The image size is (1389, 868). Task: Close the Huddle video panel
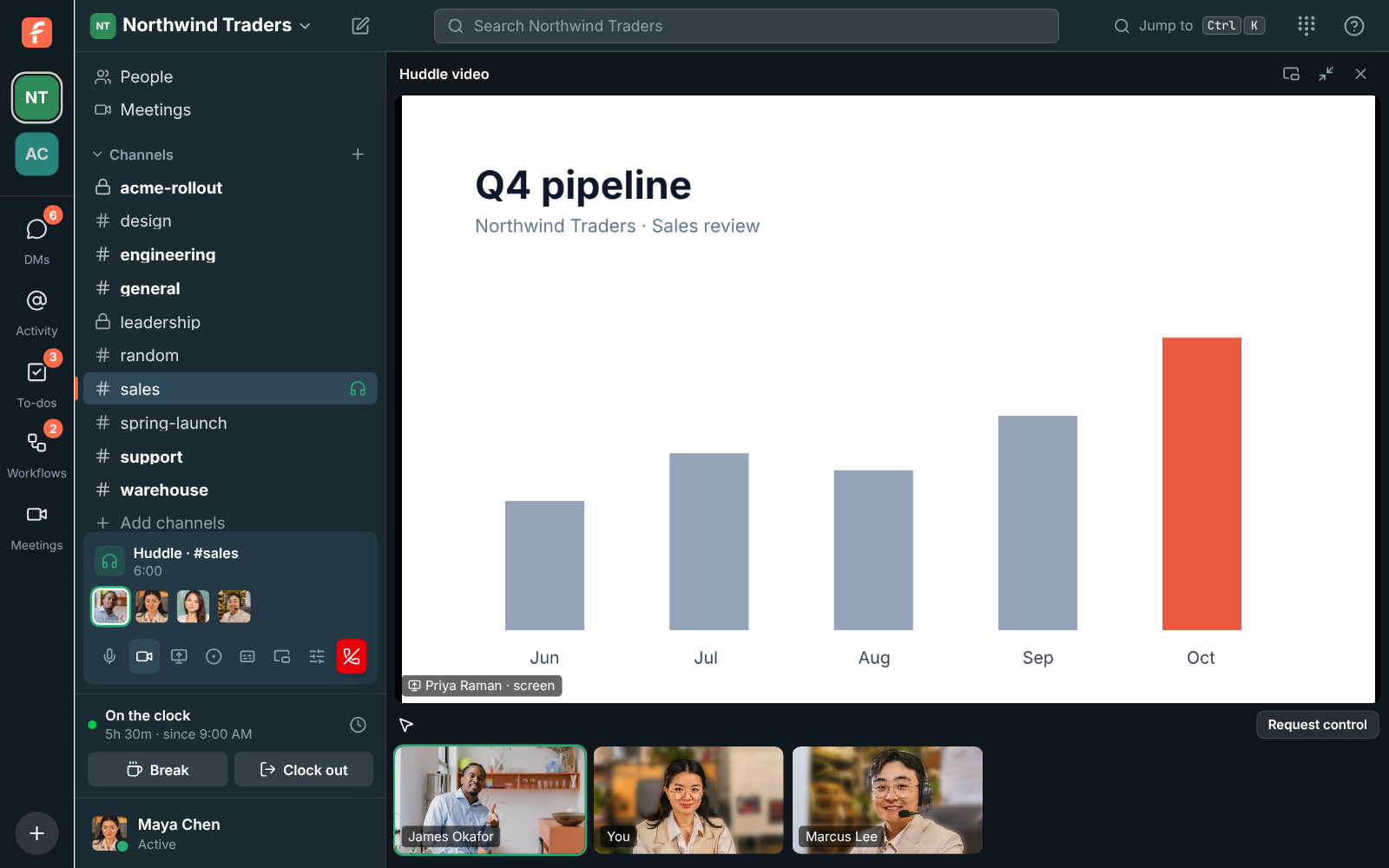point(1360,74)
